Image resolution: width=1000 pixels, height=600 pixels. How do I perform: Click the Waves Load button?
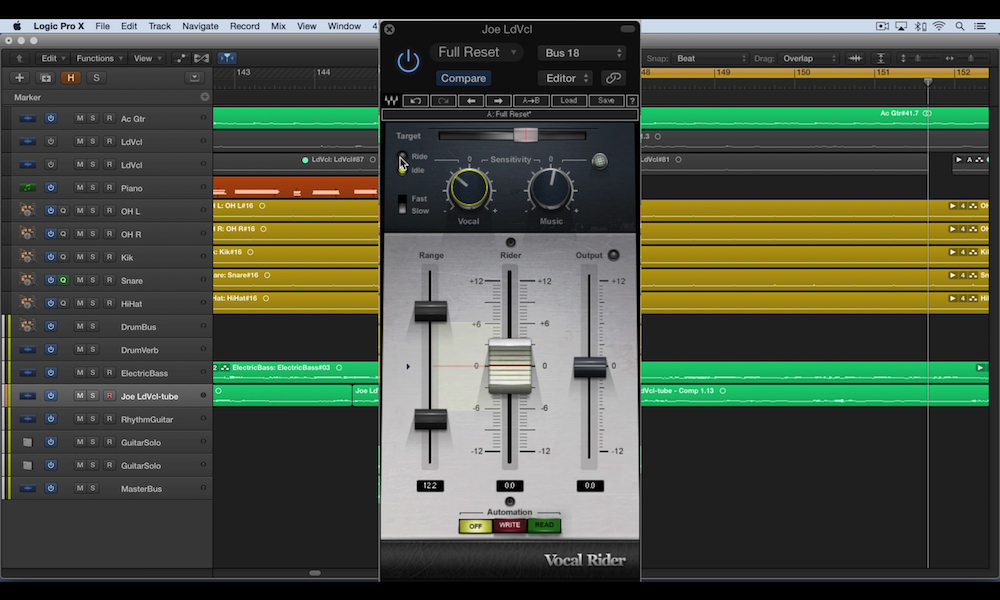(x=568, y=101)
